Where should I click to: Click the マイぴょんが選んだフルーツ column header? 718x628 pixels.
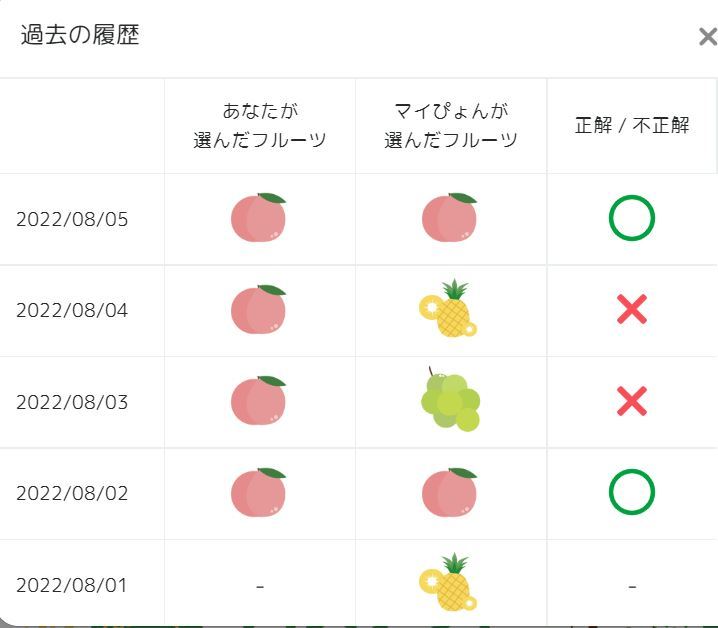(451, 125)
